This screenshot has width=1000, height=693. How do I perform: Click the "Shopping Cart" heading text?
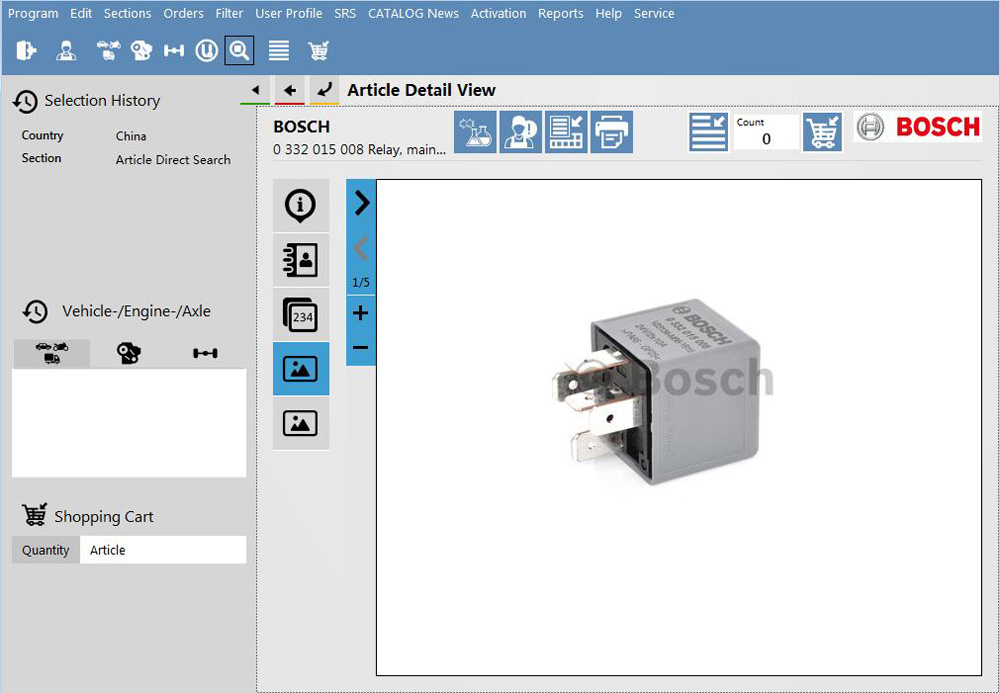click(104, 516)
